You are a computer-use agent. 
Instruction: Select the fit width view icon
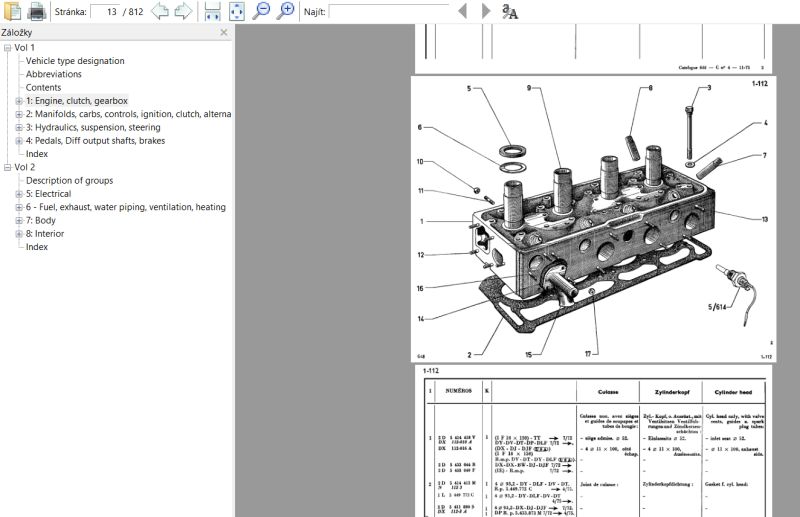click(212, 11)
